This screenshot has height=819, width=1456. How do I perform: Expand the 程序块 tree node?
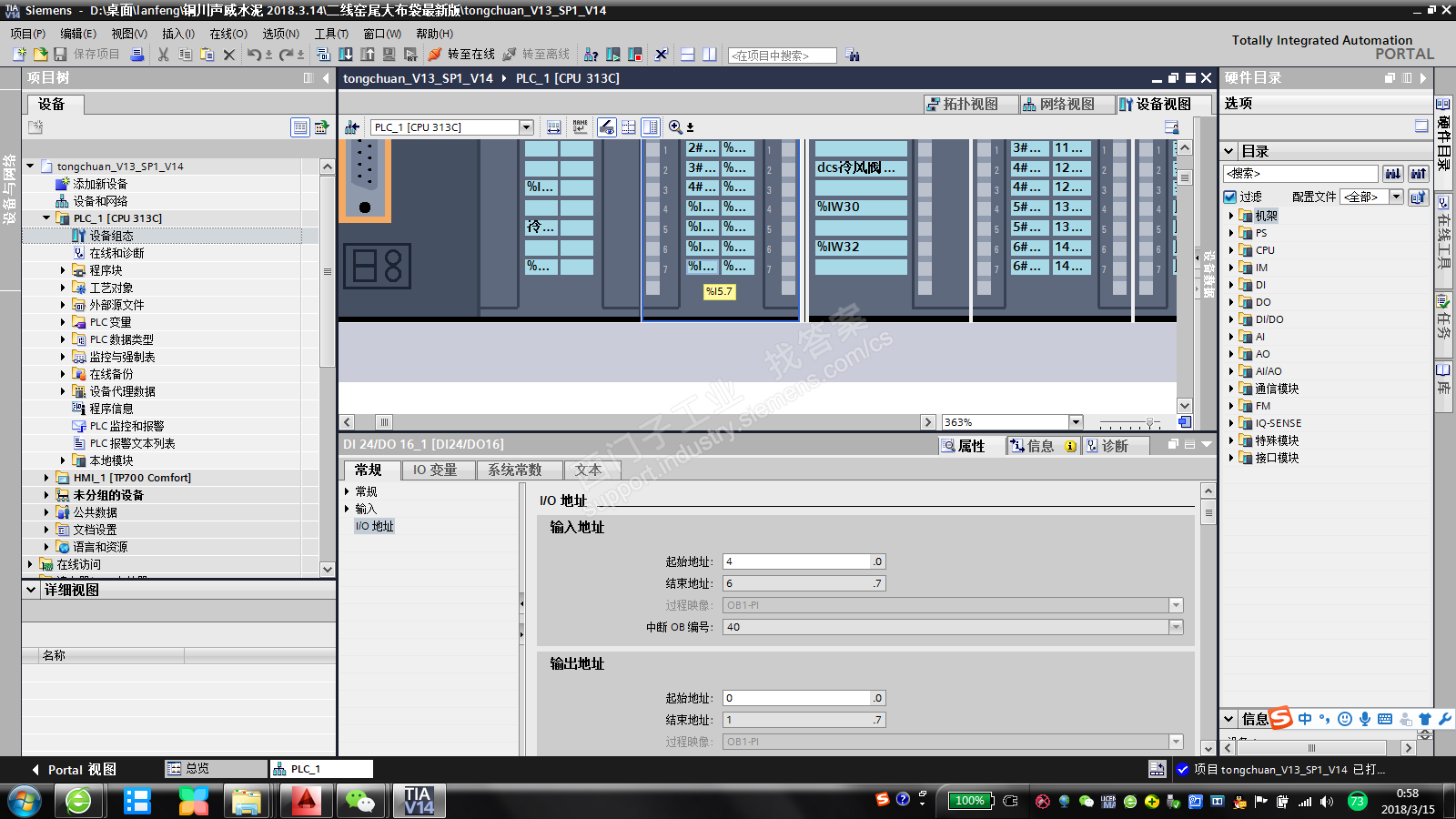pyautogui.click(x=63, y=270)
